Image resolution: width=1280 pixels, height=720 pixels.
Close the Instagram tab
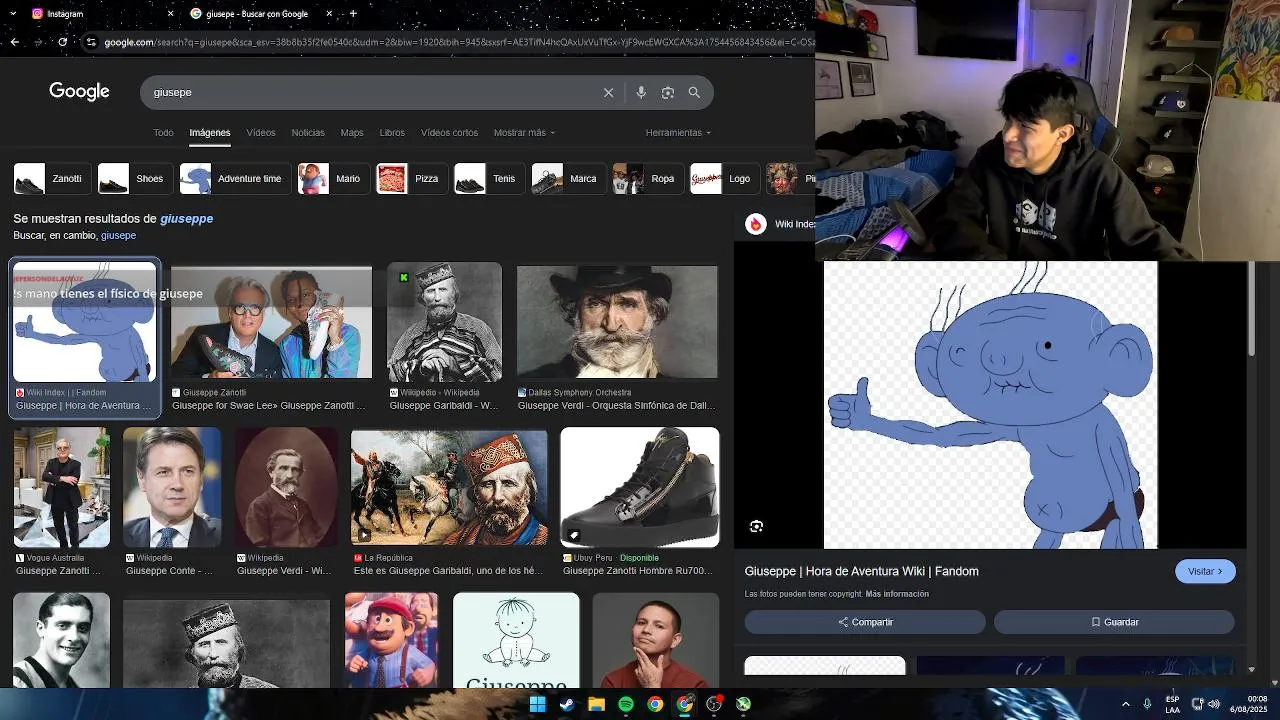170,13
